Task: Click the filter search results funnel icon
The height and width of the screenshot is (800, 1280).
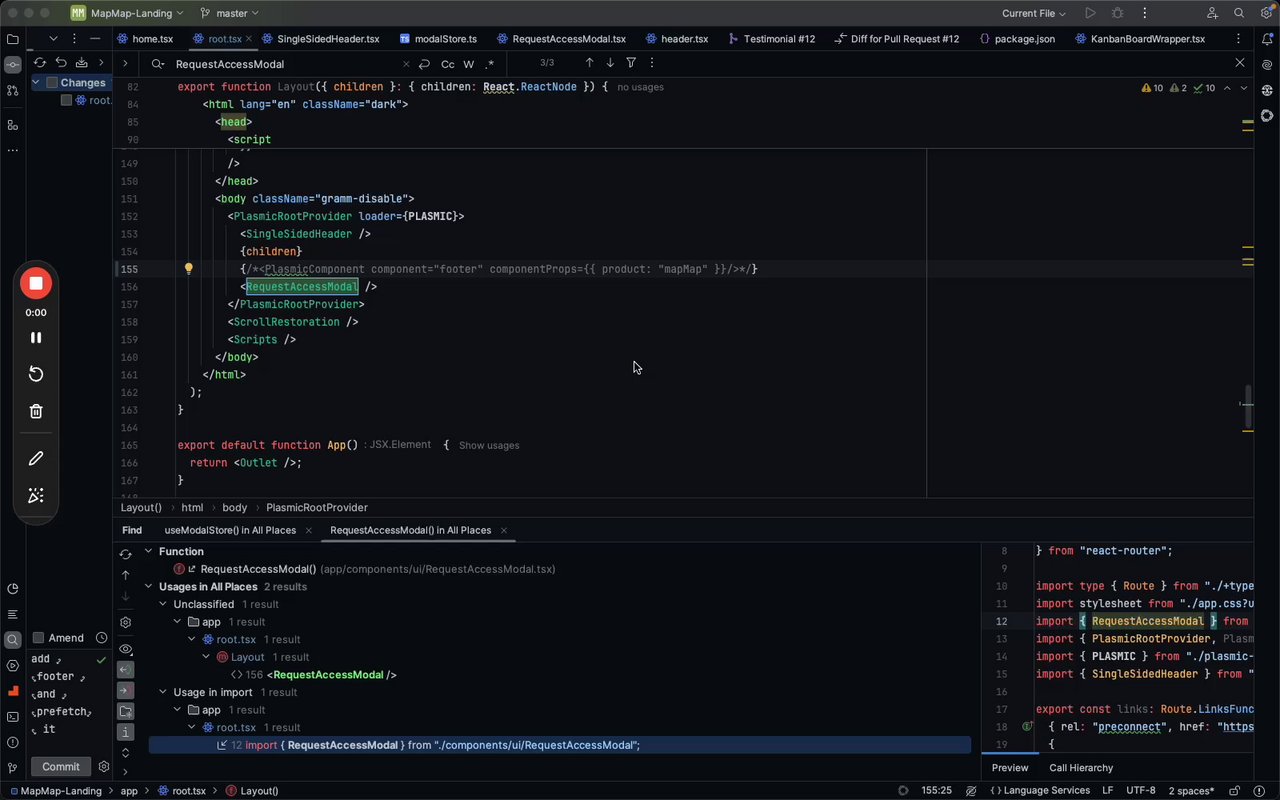Action: (x=631, y=63)
